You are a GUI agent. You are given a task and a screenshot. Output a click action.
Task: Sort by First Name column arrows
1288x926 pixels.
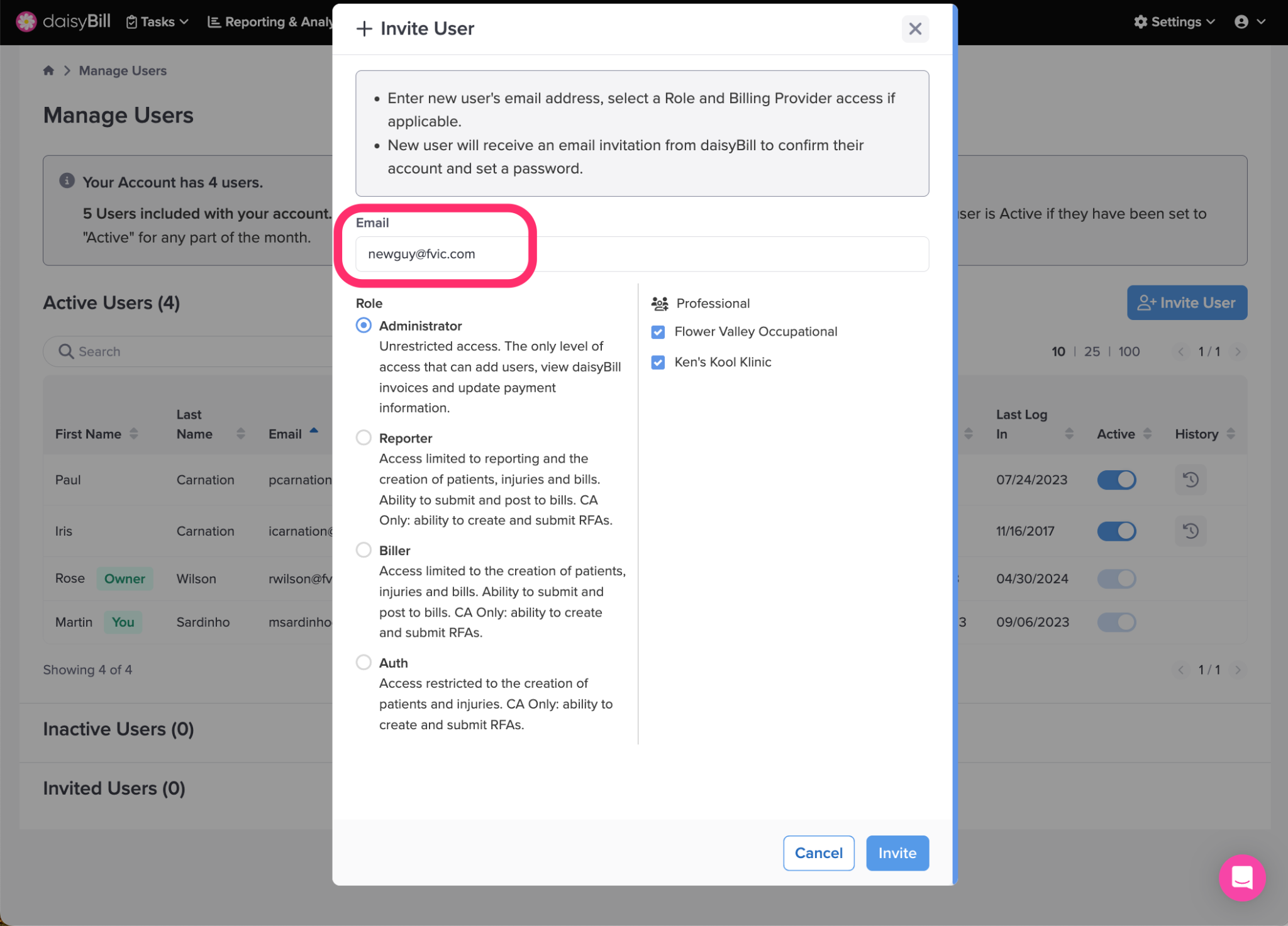point(133,434)
